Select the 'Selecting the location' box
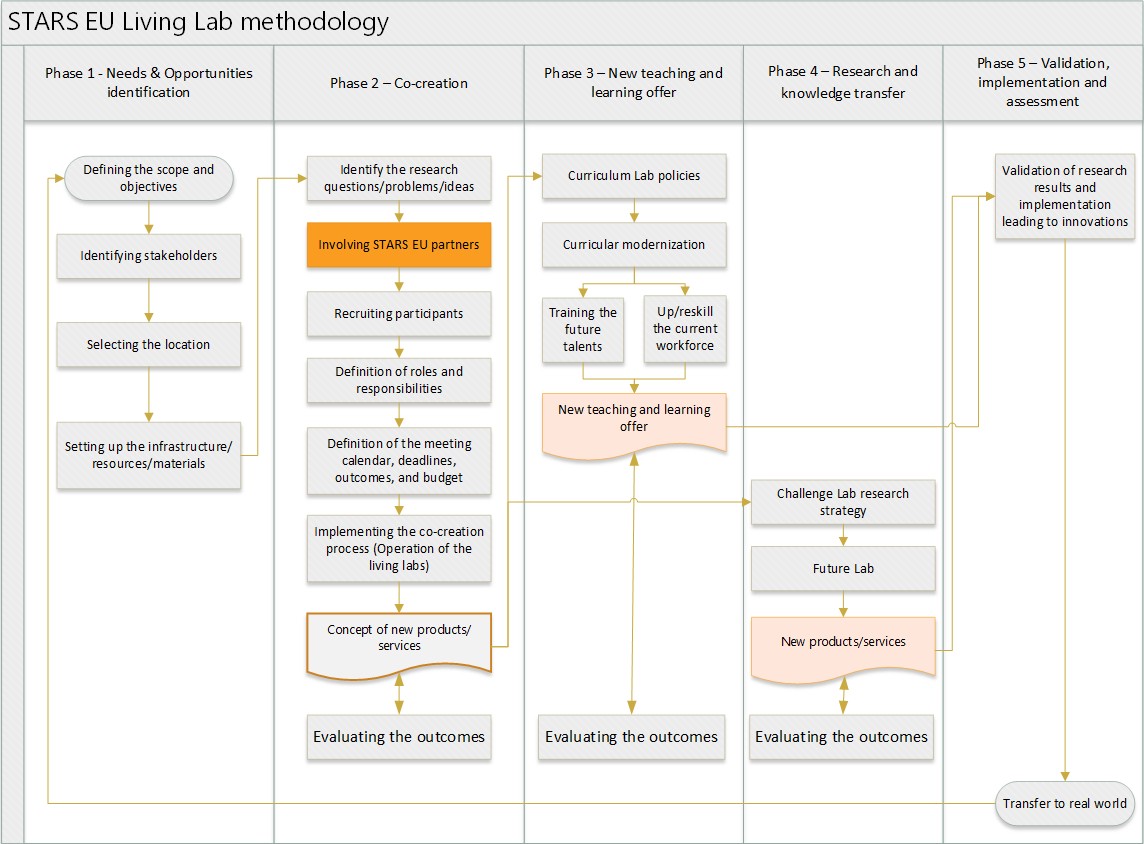 148,345
